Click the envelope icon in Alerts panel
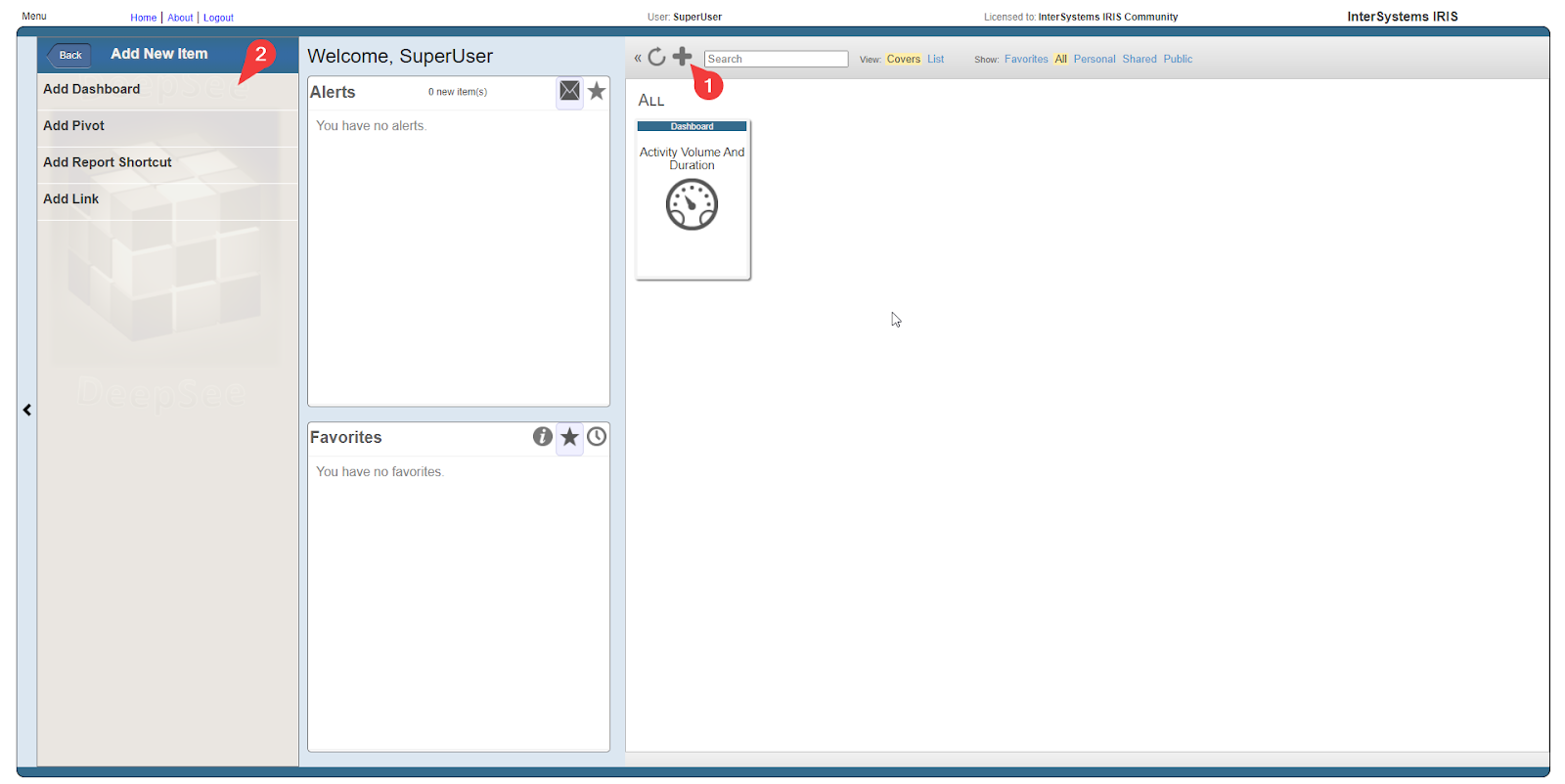 [x=569, y=91]
